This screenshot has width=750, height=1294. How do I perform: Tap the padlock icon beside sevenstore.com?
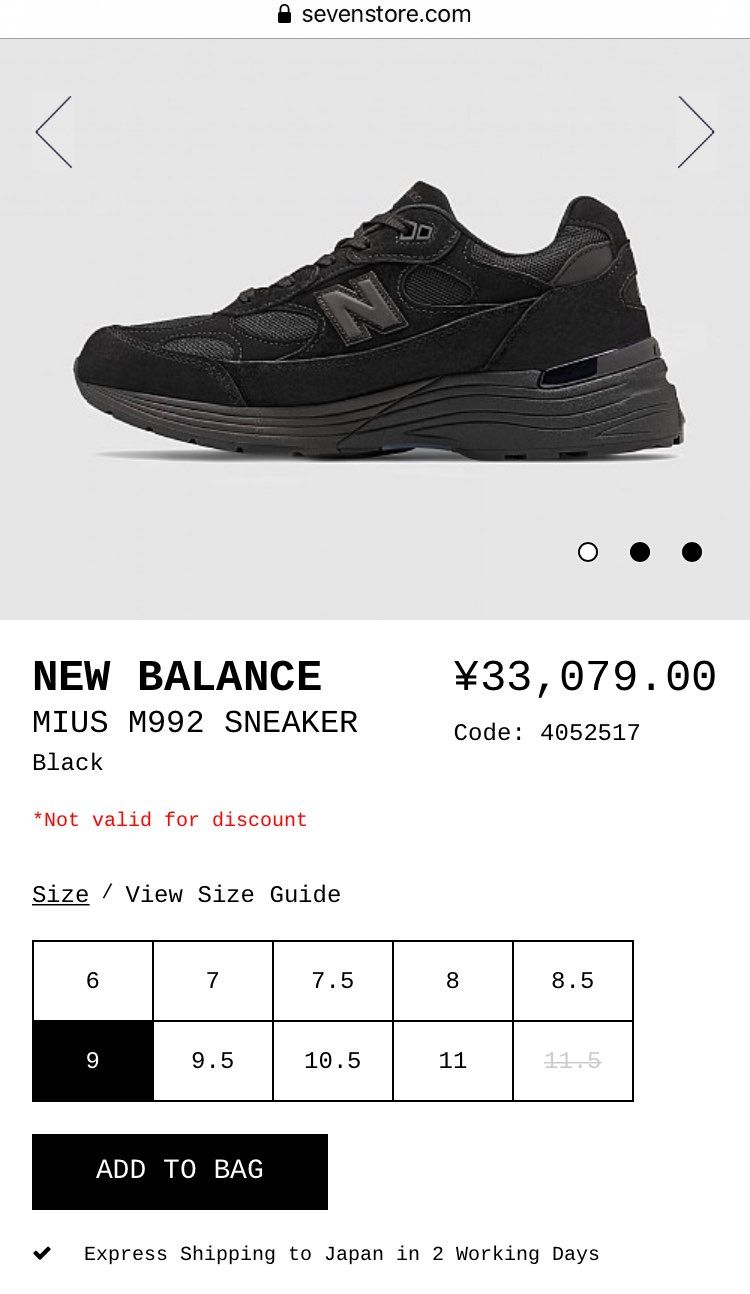pyautogui.click(x=284, y=14)
